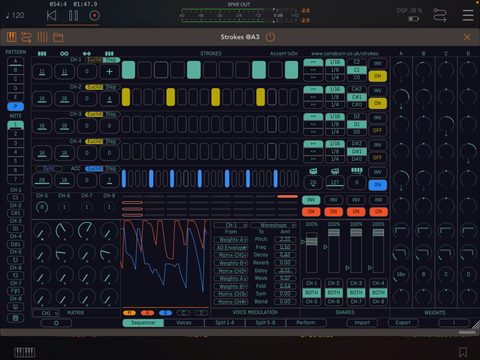Open the routing icon in top bar
Viewport: 480px width, 360px height.
click(440, 15)
